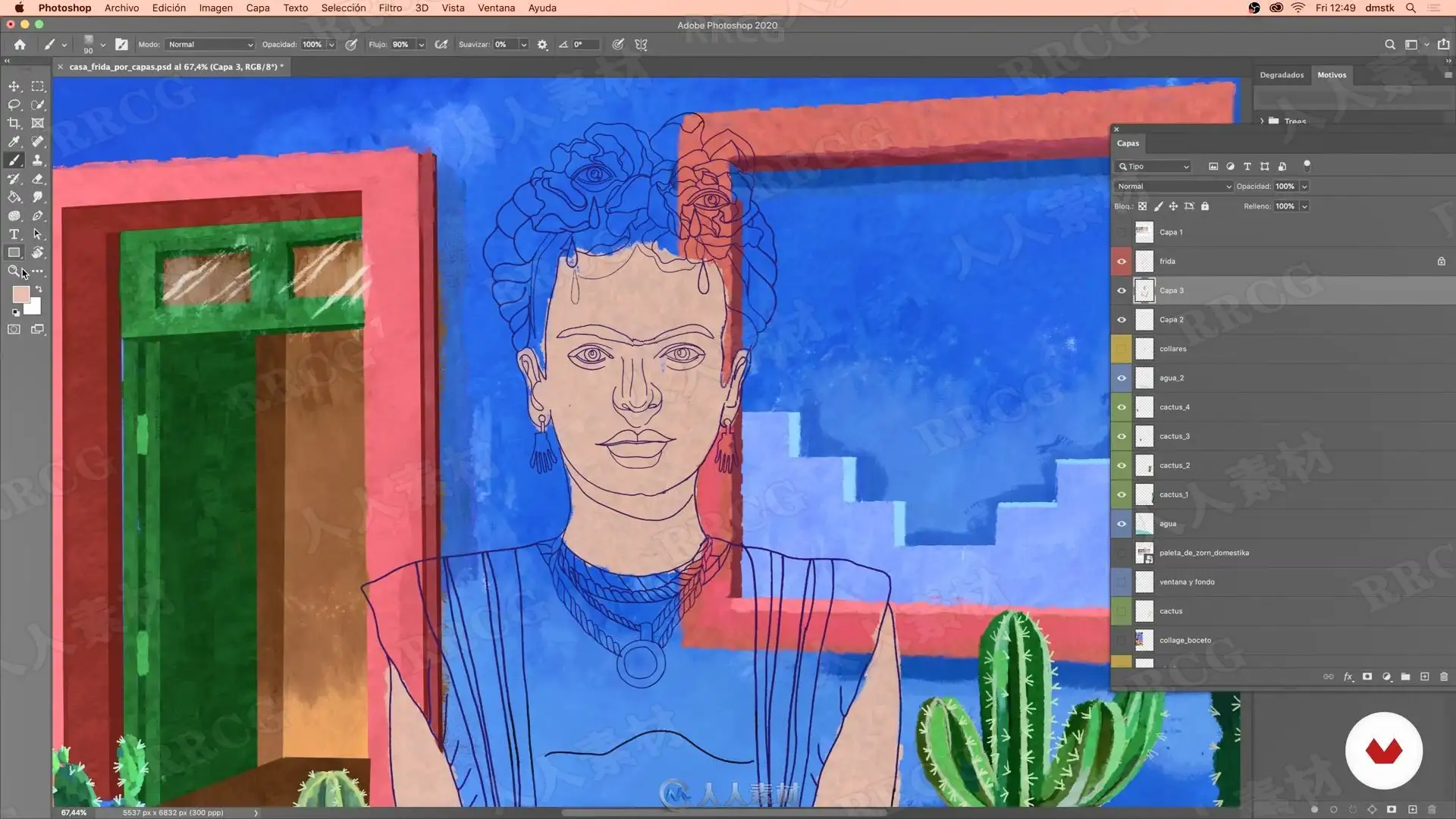The height and width of the screenshot is (819, 1456).
Task: Click the foreground color swatch
Action: point(20,294)
